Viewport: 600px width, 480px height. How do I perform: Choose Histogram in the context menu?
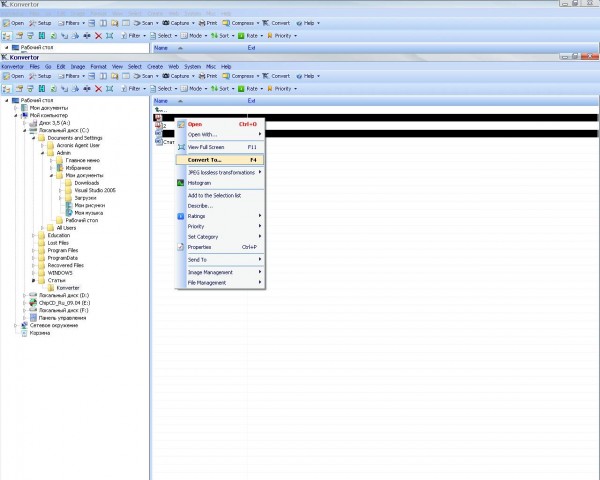tap(220, 183)
